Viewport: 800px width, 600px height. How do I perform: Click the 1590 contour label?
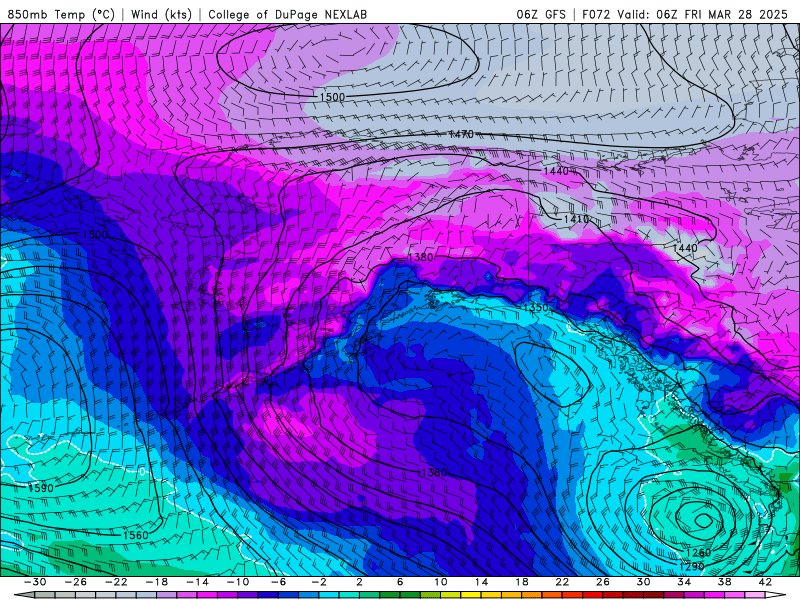coord(41,488)
